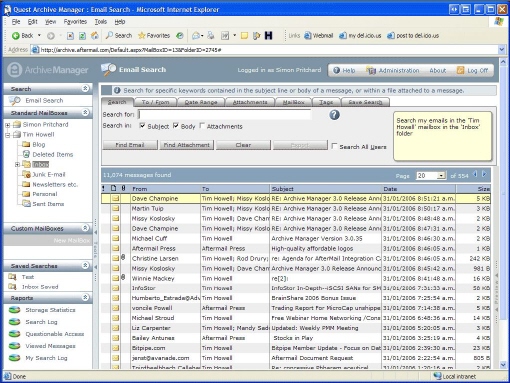Screen dimensions: 510x383
Task: Expand the Simon Pritchard mailbox tree
Action: [8, 125]
